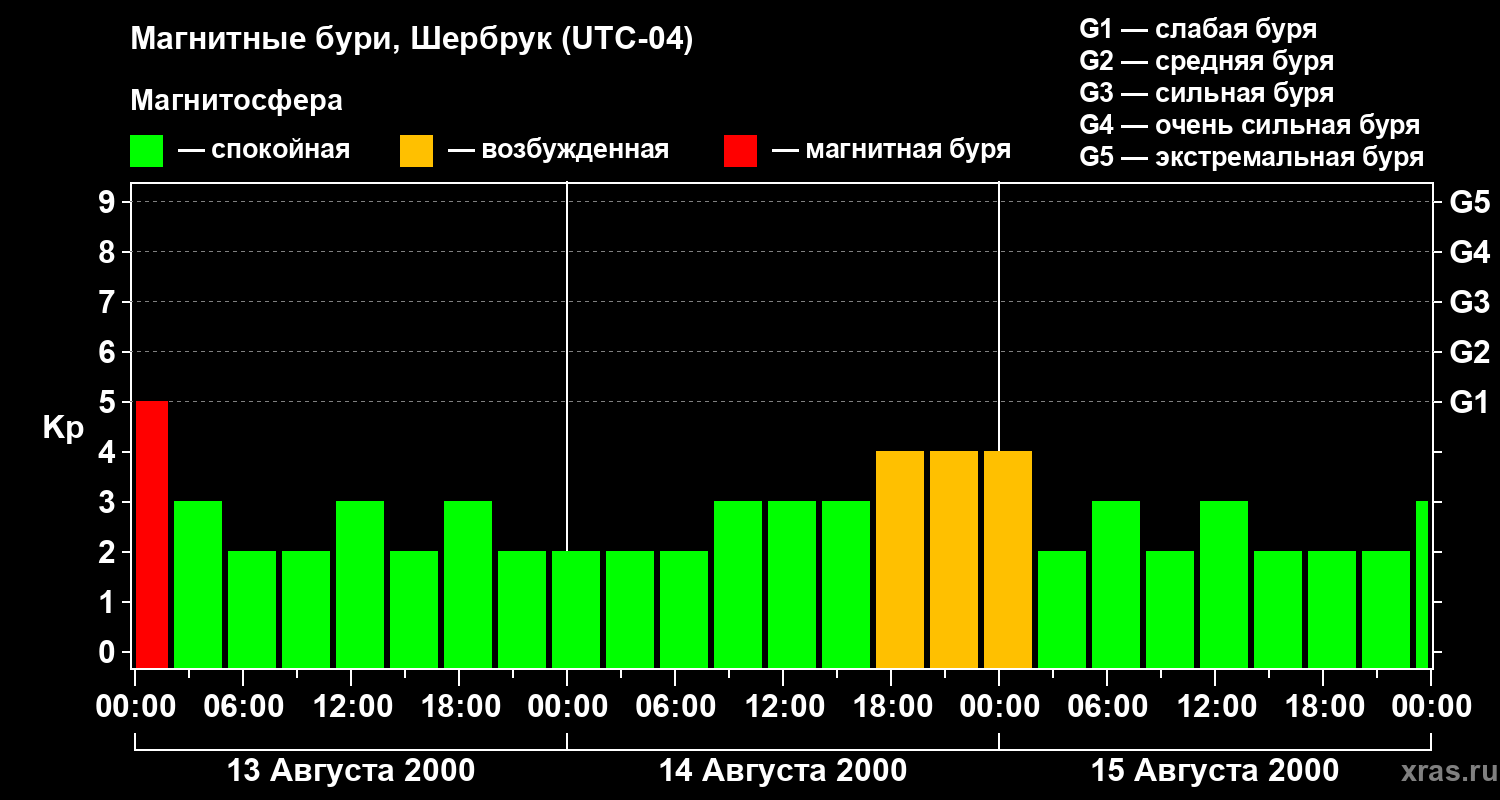Click the '5' value on the Kp axis
Viewport: 1500px width, 800px height.
click(x=109, y=402)
